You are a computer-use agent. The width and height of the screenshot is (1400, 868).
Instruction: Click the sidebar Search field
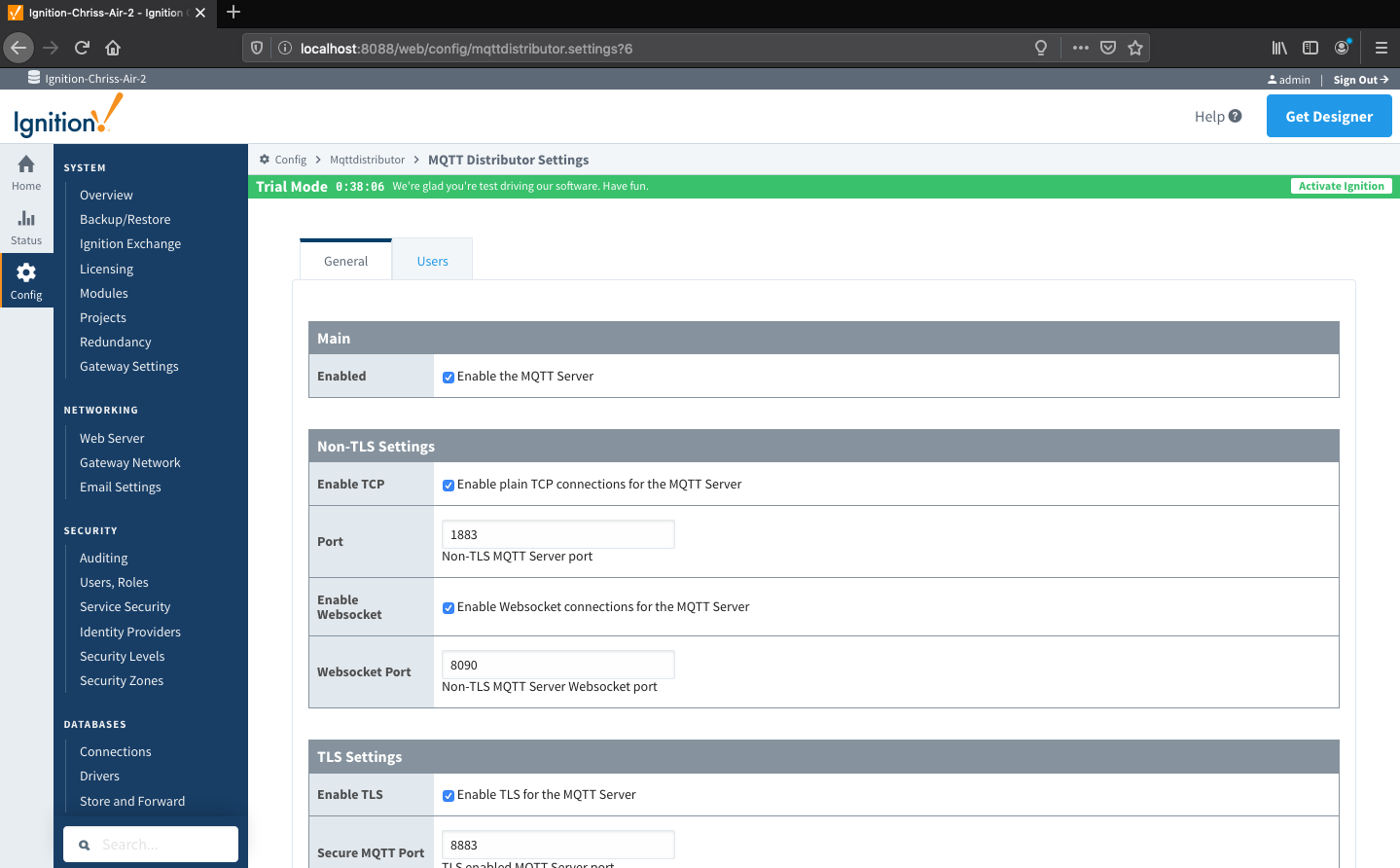151,845
